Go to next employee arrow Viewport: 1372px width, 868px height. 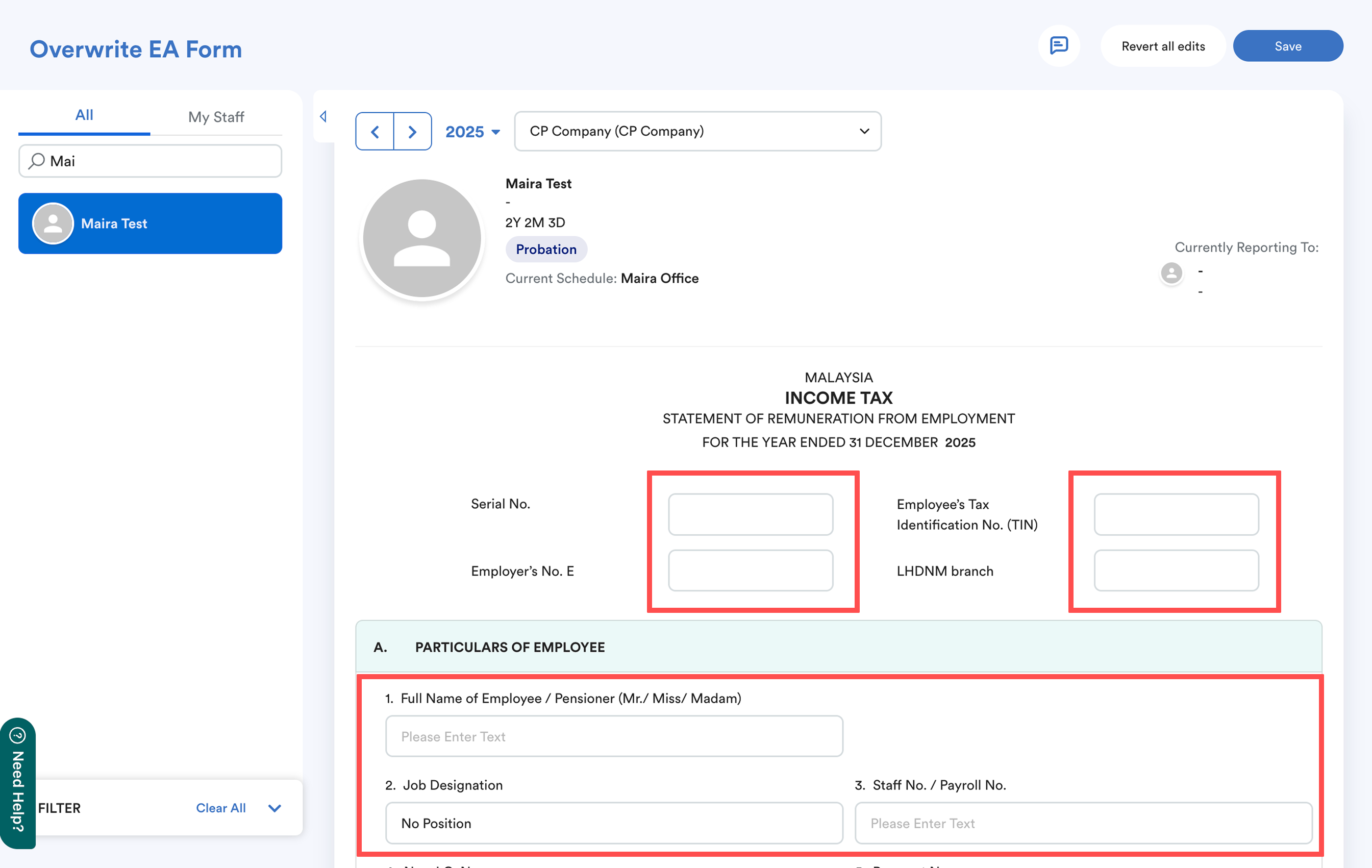click(412, 132)
